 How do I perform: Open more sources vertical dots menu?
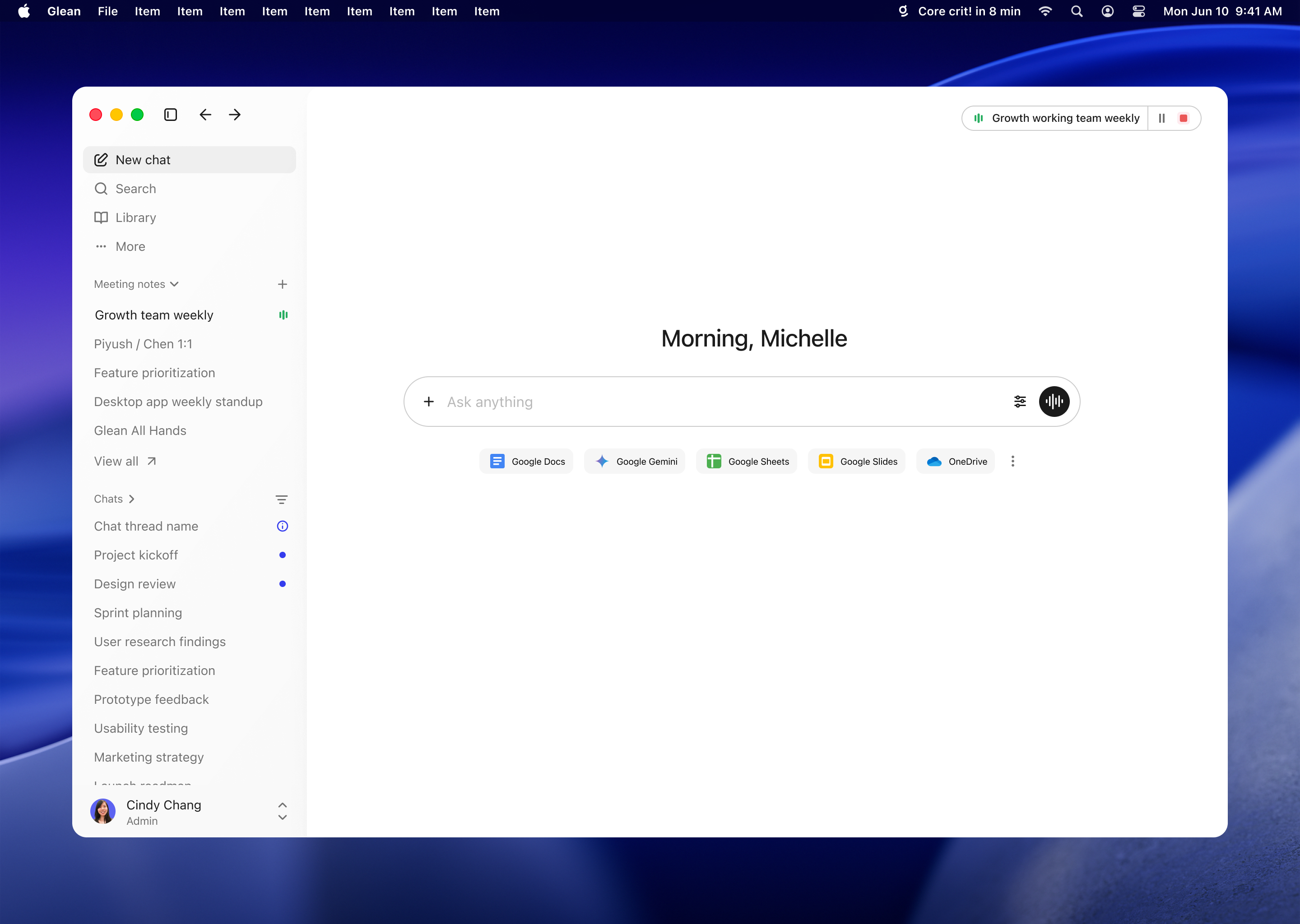click(1012, 462)
